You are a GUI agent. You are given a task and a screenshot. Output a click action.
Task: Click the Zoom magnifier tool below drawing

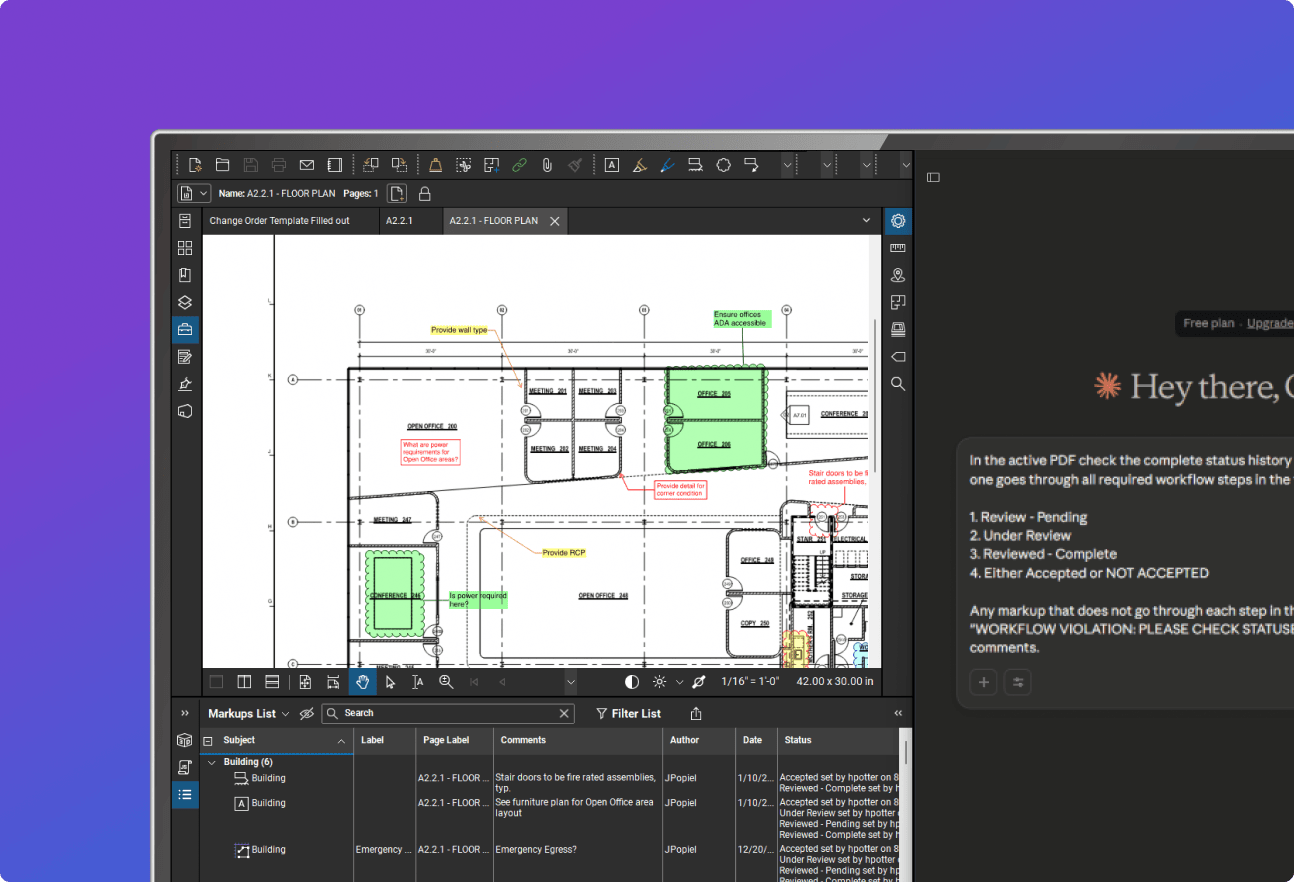click(446, 682)
